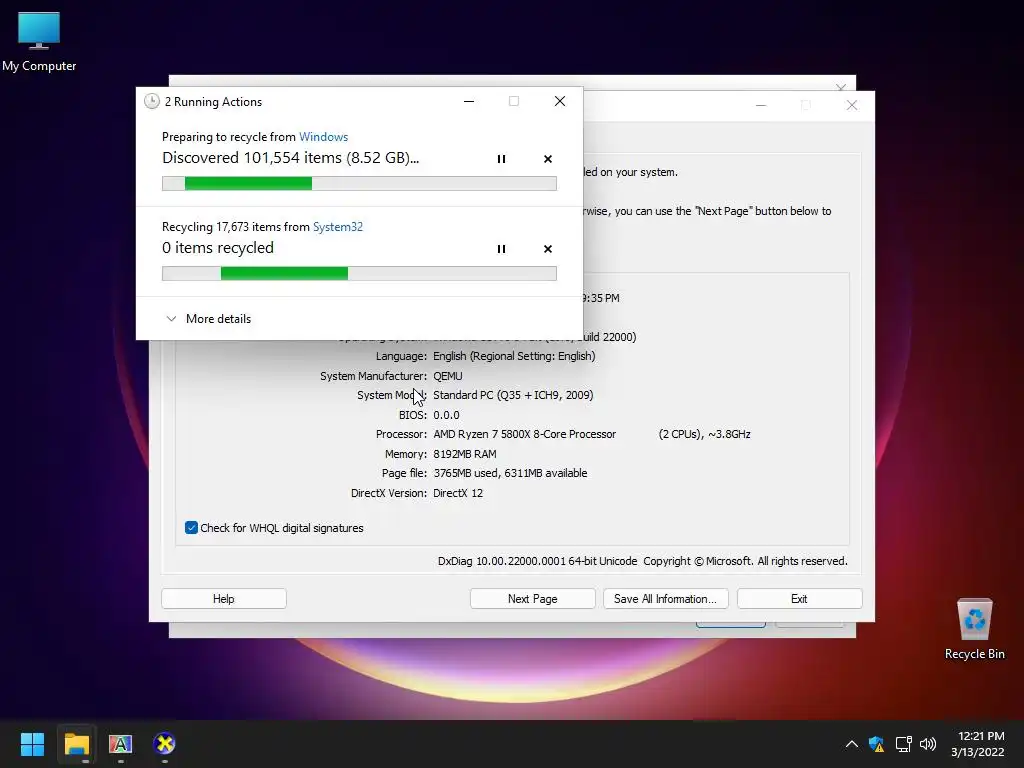Open the clock and date flyout
Screen dimensions: 1024x768
point(978,744)
